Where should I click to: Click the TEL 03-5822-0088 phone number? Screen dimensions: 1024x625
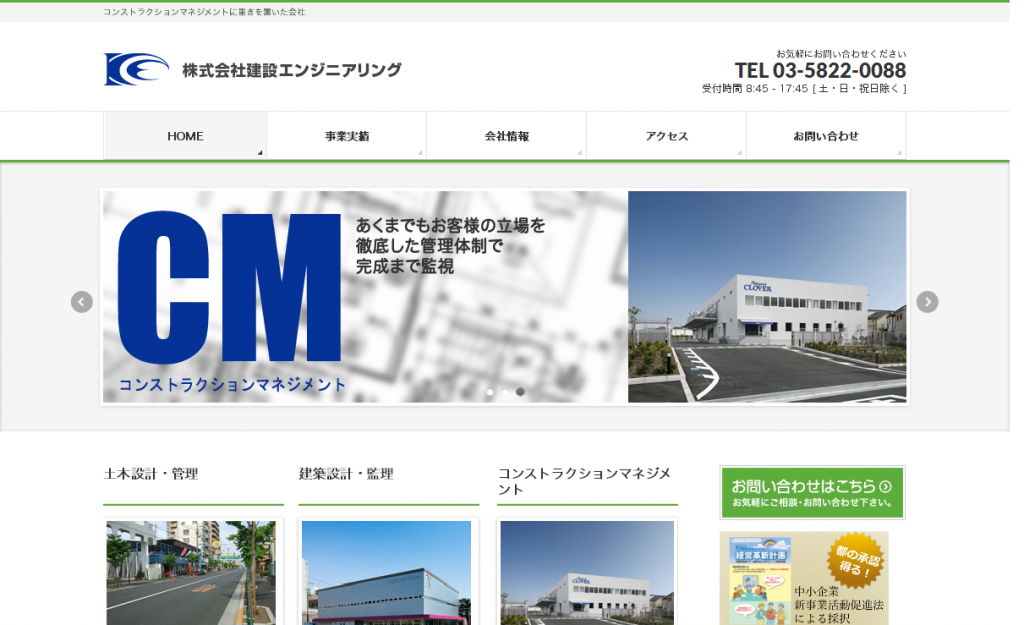tap(820, 71)
